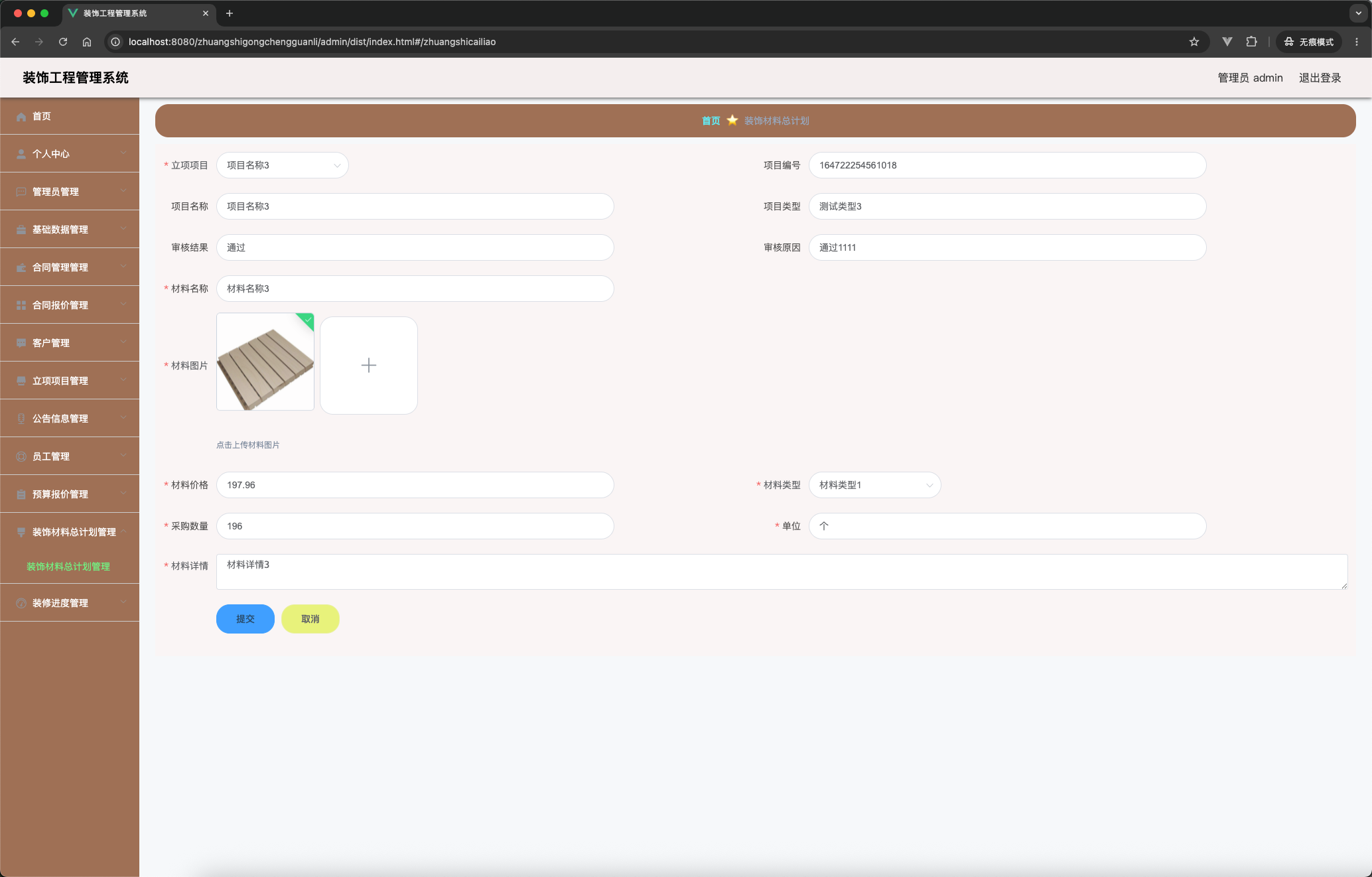1372x877 pixels.
Task: Click the site info icon in address bar
Action: (x=115, y=42)
